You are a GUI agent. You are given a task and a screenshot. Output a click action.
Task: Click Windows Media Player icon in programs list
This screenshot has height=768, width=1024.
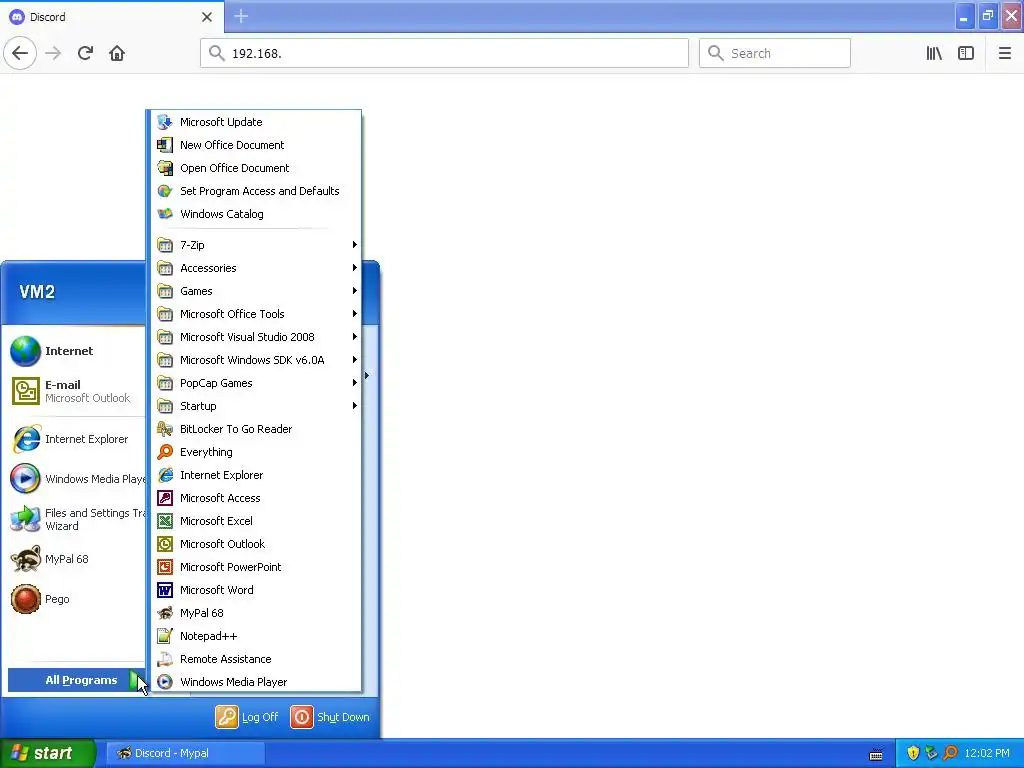[x=165, y=682]
